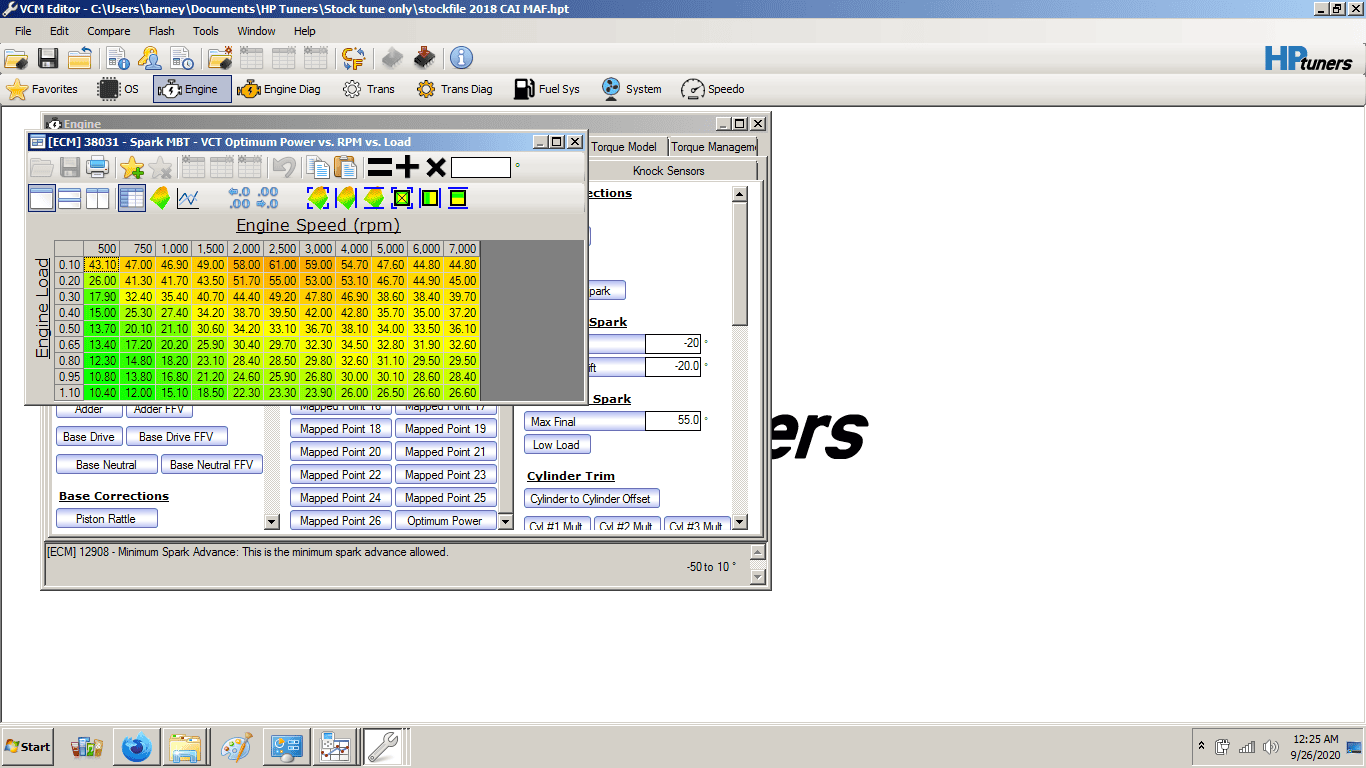Add table to favorites star-plus icon
Image resolution: width=1366 pixels, height=768 pixels.
(132, 167)
